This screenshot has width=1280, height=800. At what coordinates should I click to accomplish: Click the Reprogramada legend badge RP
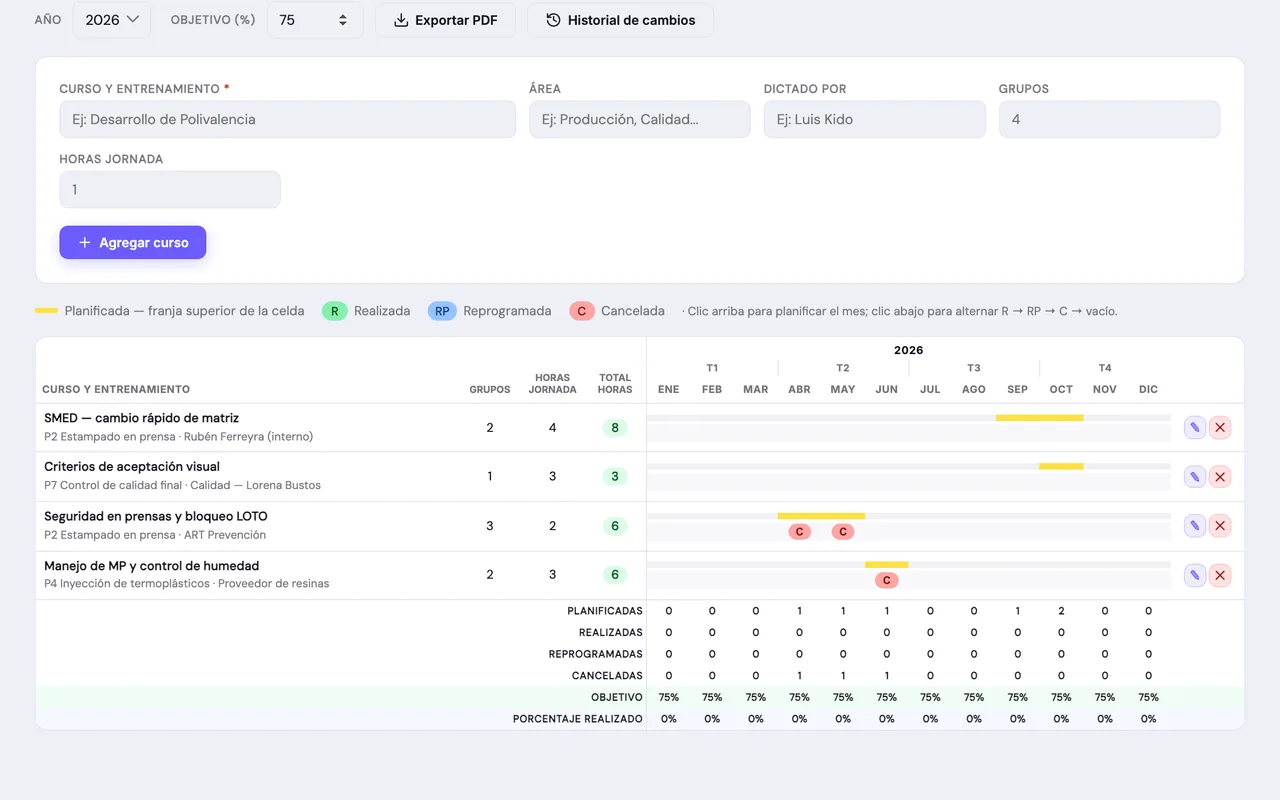[442, 311]
